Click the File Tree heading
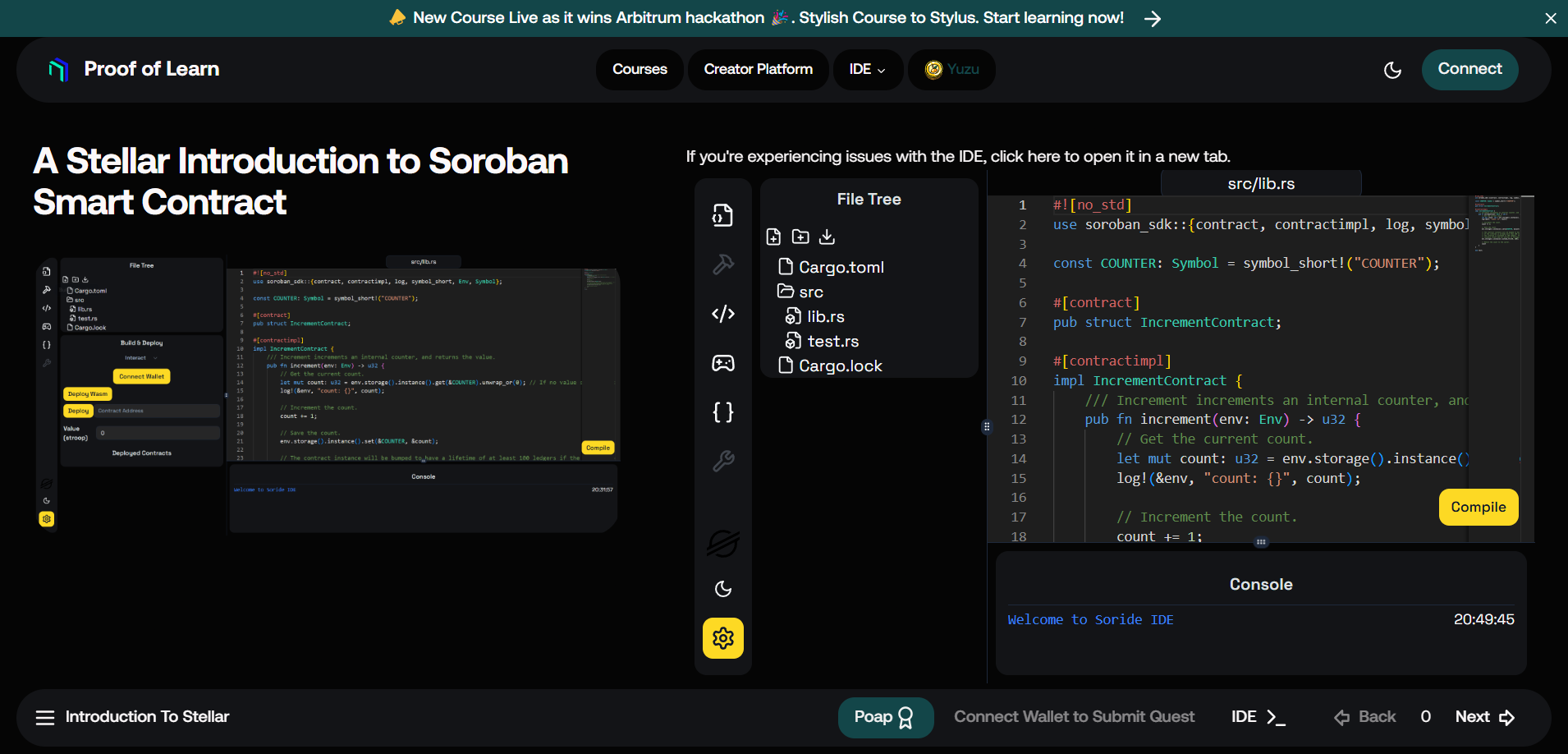Screen dimensions: 1568x754 click(869, 200)
